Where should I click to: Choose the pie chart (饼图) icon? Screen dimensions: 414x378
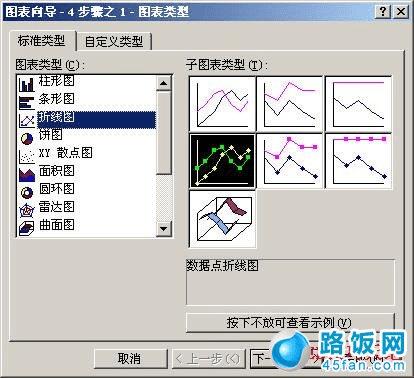(x=27, y=138)
